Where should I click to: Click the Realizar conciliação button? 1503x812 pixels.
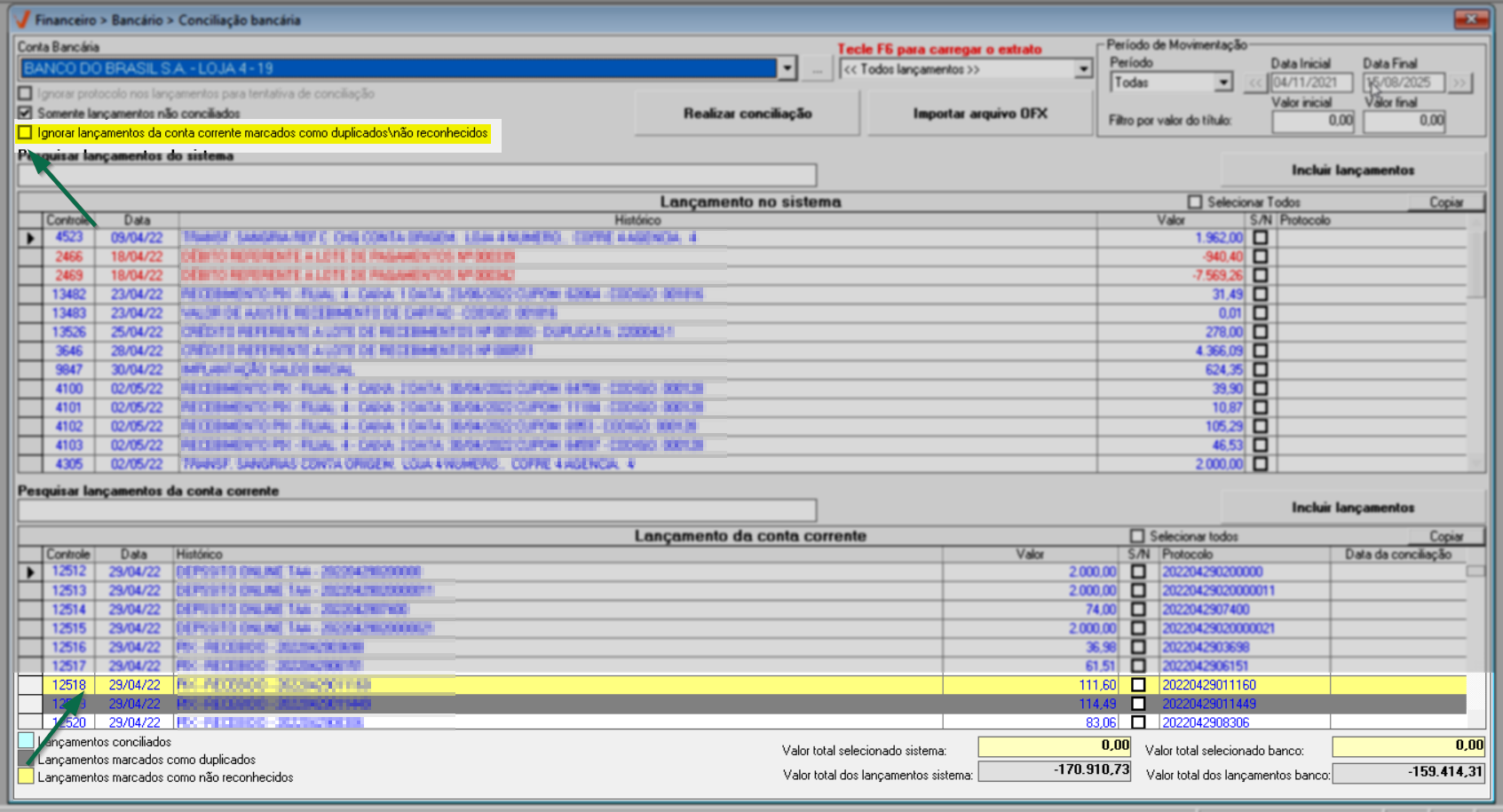748,114
